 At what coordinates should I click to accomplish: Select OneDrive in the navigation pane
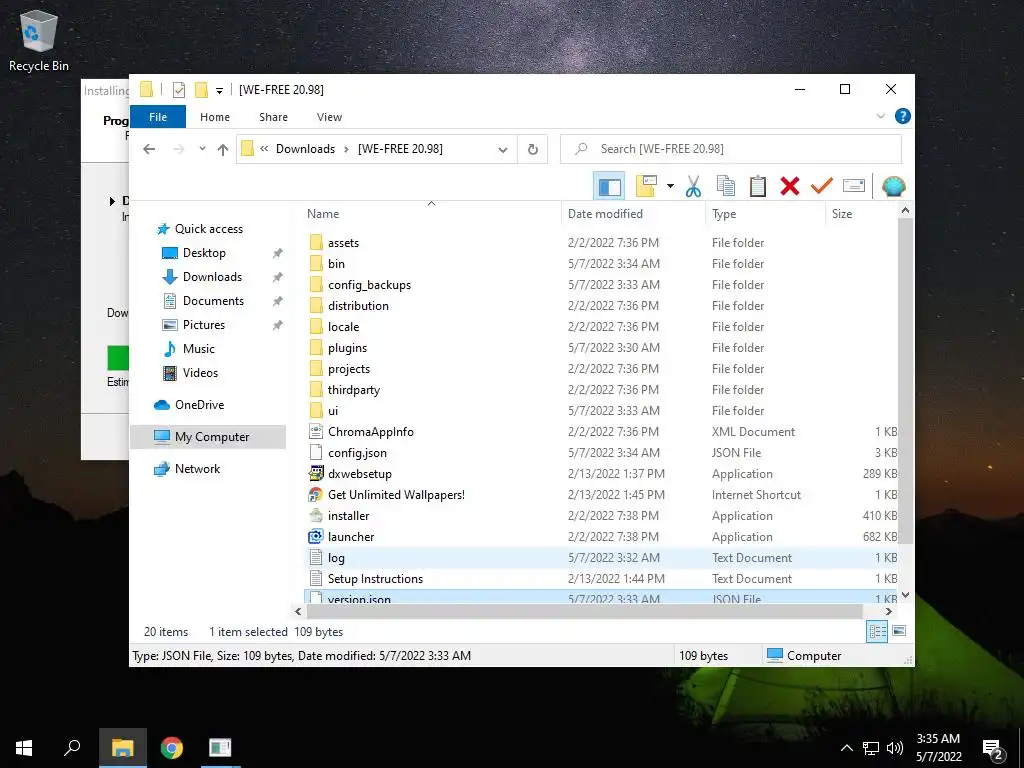(x=199, y=405)
